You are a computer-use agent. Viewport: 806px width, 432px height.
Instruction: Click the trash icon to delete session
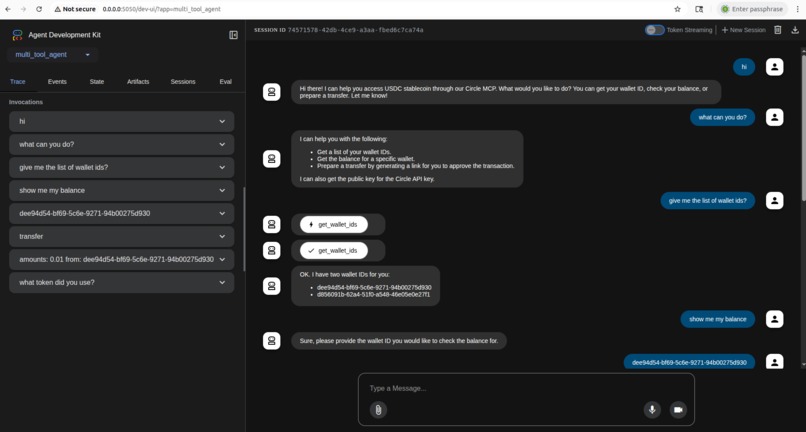pyautogui.click(x=778, y=30)
